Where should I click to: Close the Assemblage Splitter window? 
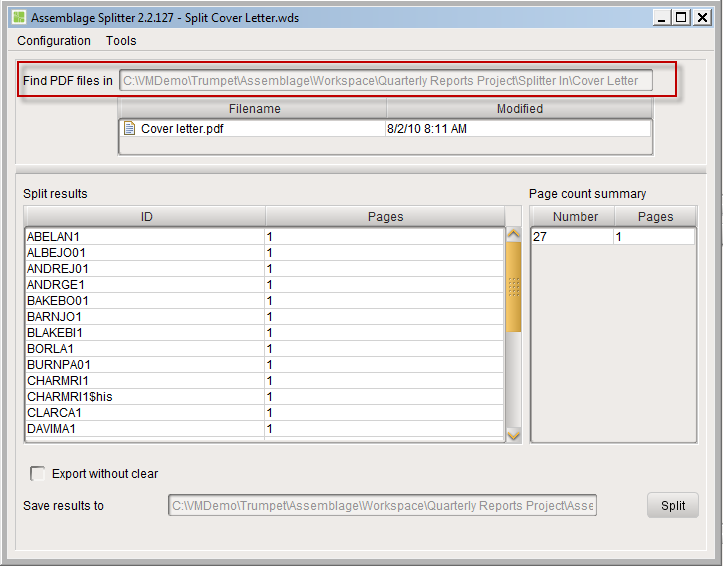[702, 18]
